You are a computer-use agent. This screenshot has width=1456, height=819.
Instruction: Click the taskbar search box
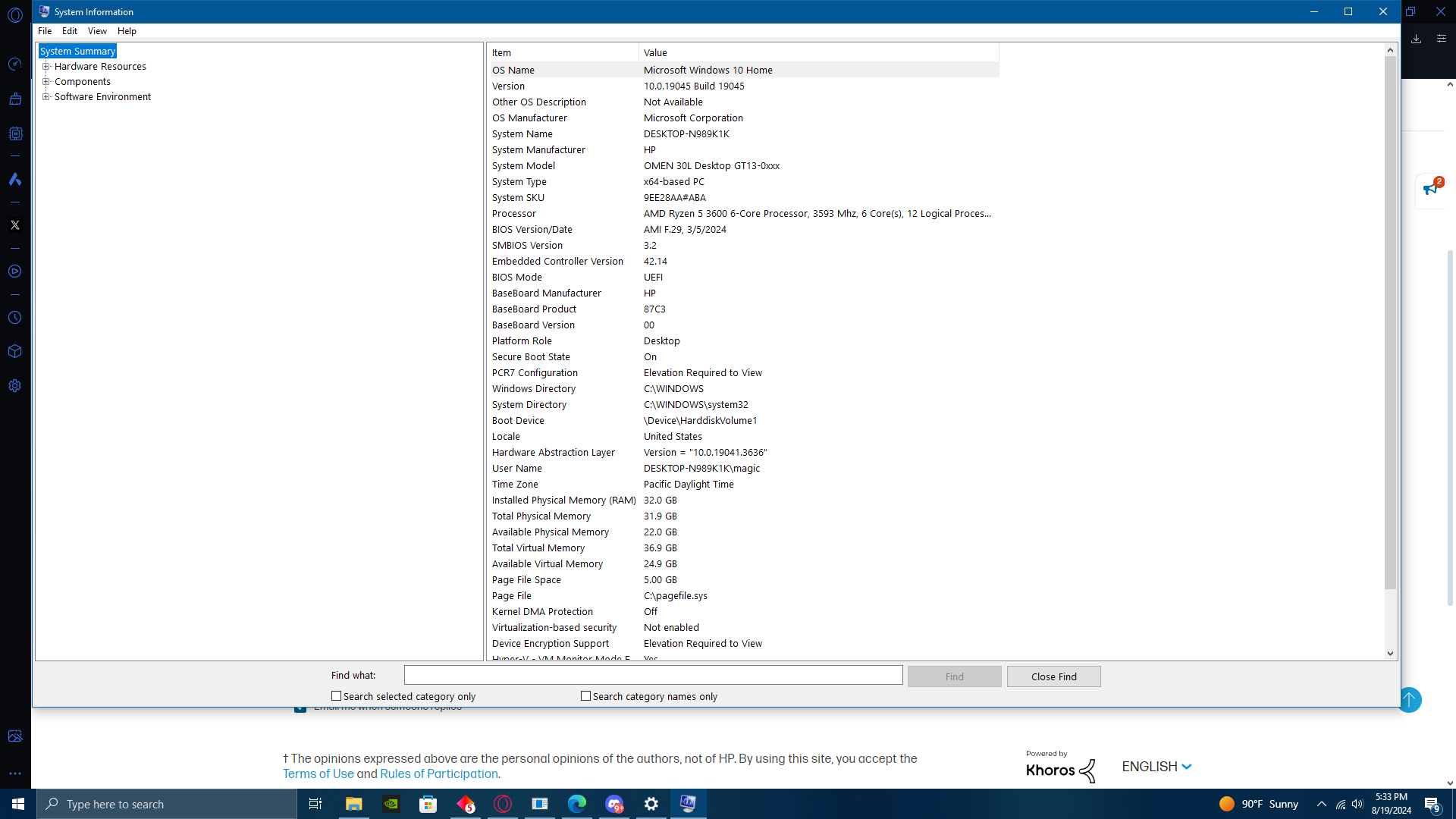pos(167,804)
